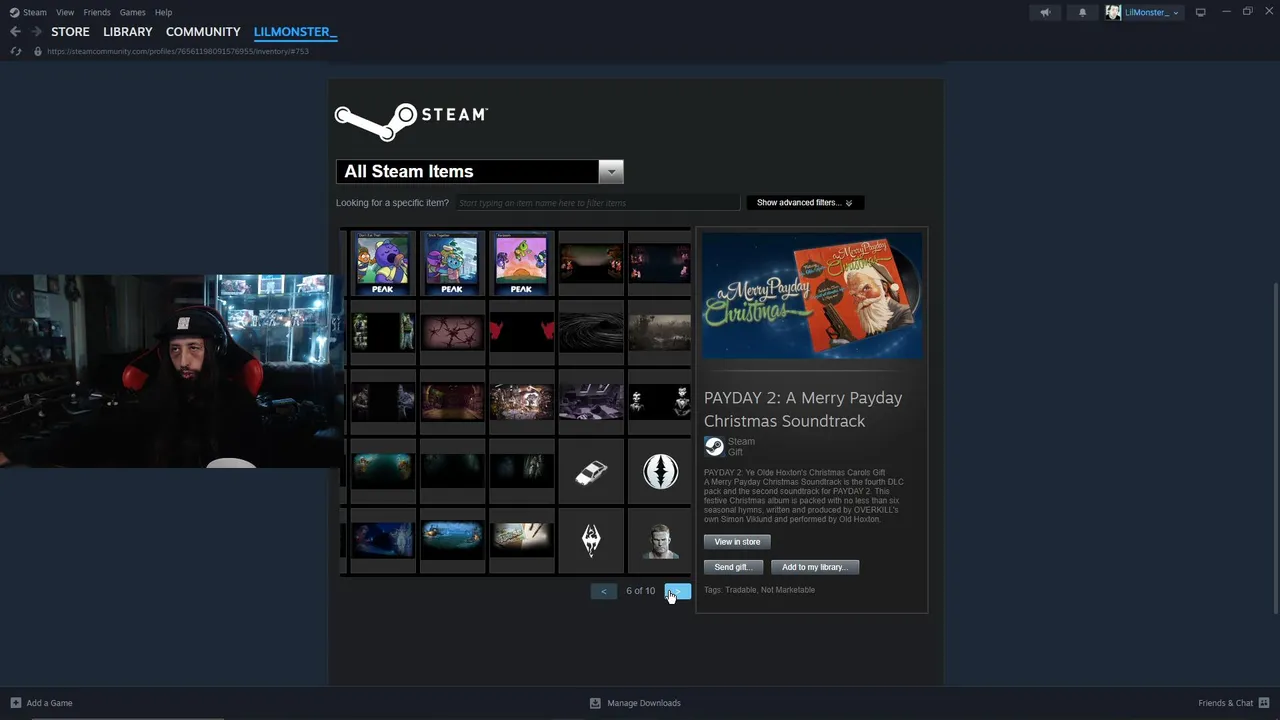Click the View in store button

click(737, 542)
